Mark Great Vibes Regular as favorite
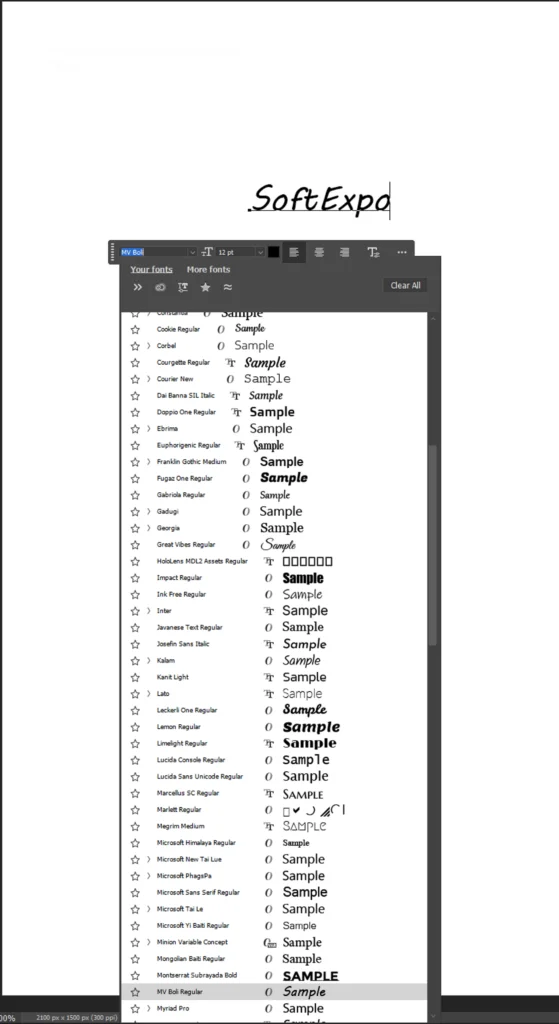This screenshot has height=1024, width=559. pos(135,545)
